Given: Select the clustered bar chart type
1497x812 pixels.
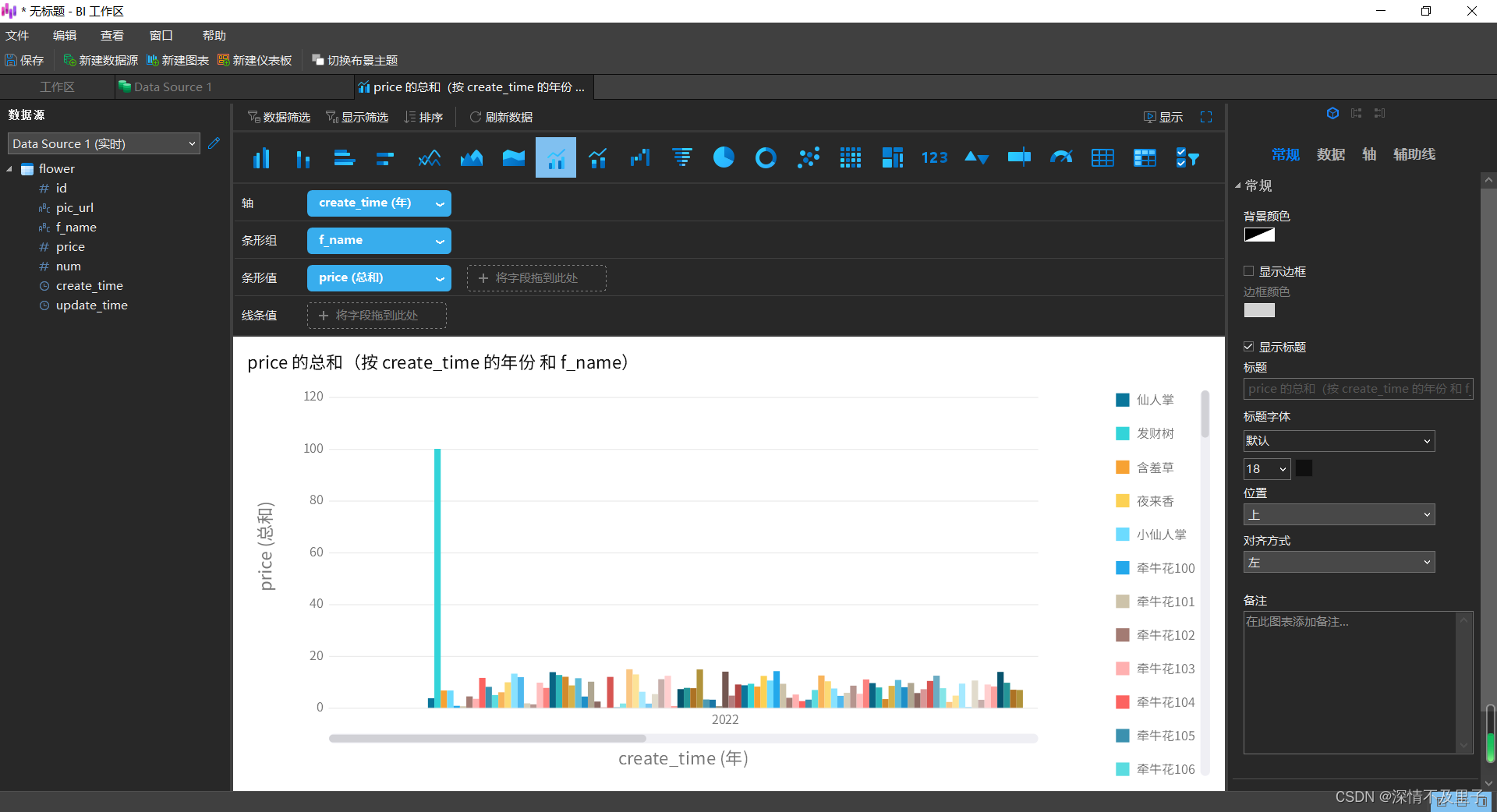Looking at the screenshot, I should tap(345, 158).
